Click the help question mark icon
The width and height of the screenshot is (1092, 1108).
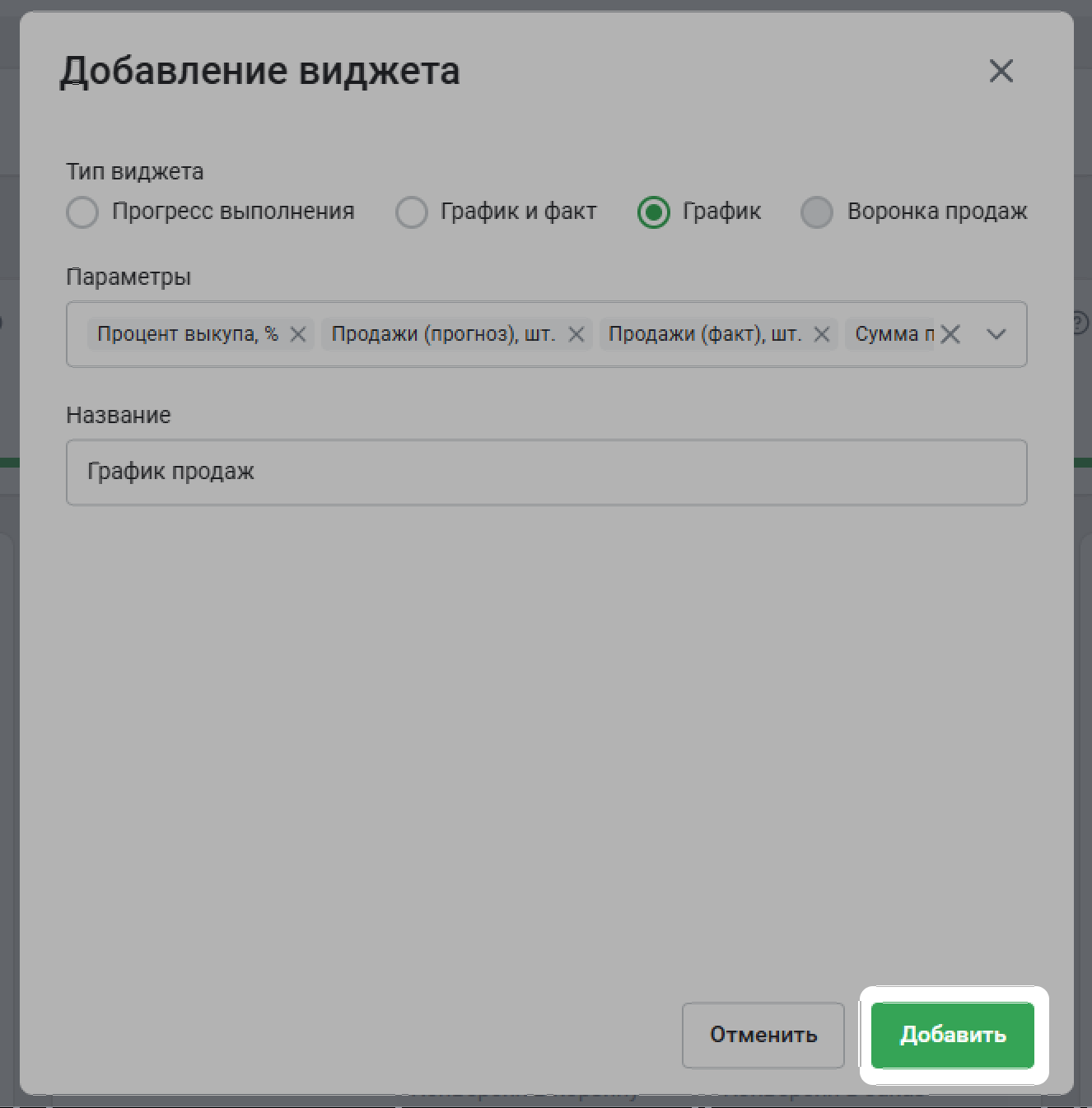[1081, 323]
